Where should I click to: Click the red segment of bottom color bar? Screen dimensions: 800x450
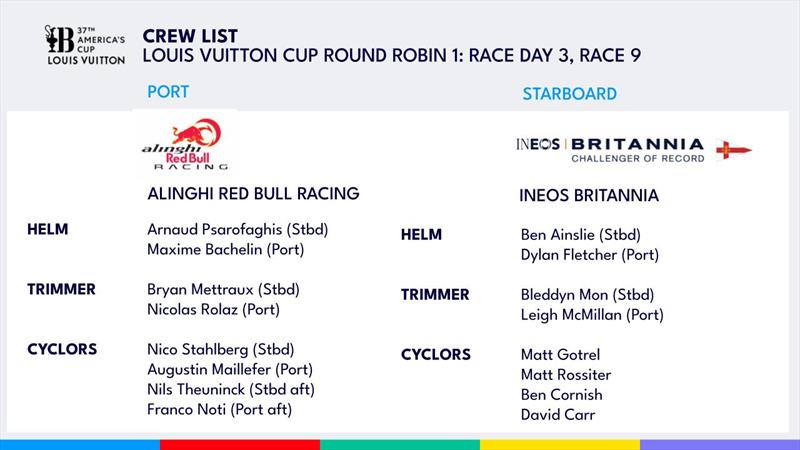click(x=240, y=445)
